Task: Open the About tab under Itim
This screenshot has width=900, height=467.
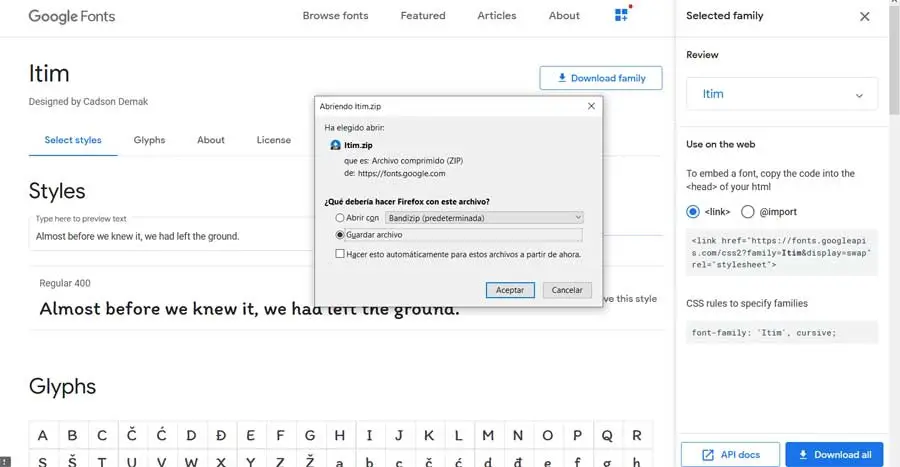Action: pyautogui.click(x=211, y=140)
